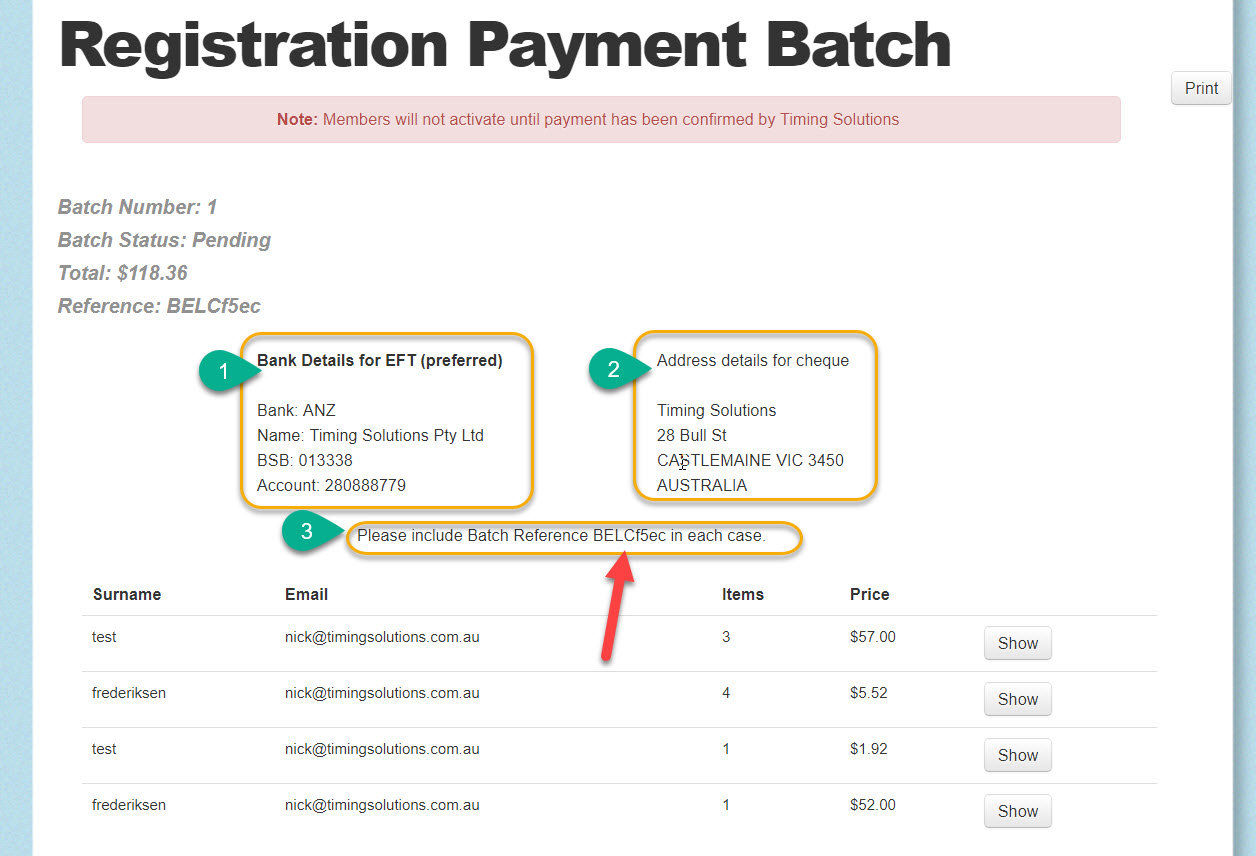Select the $52.00 price cell

(873, 805)
